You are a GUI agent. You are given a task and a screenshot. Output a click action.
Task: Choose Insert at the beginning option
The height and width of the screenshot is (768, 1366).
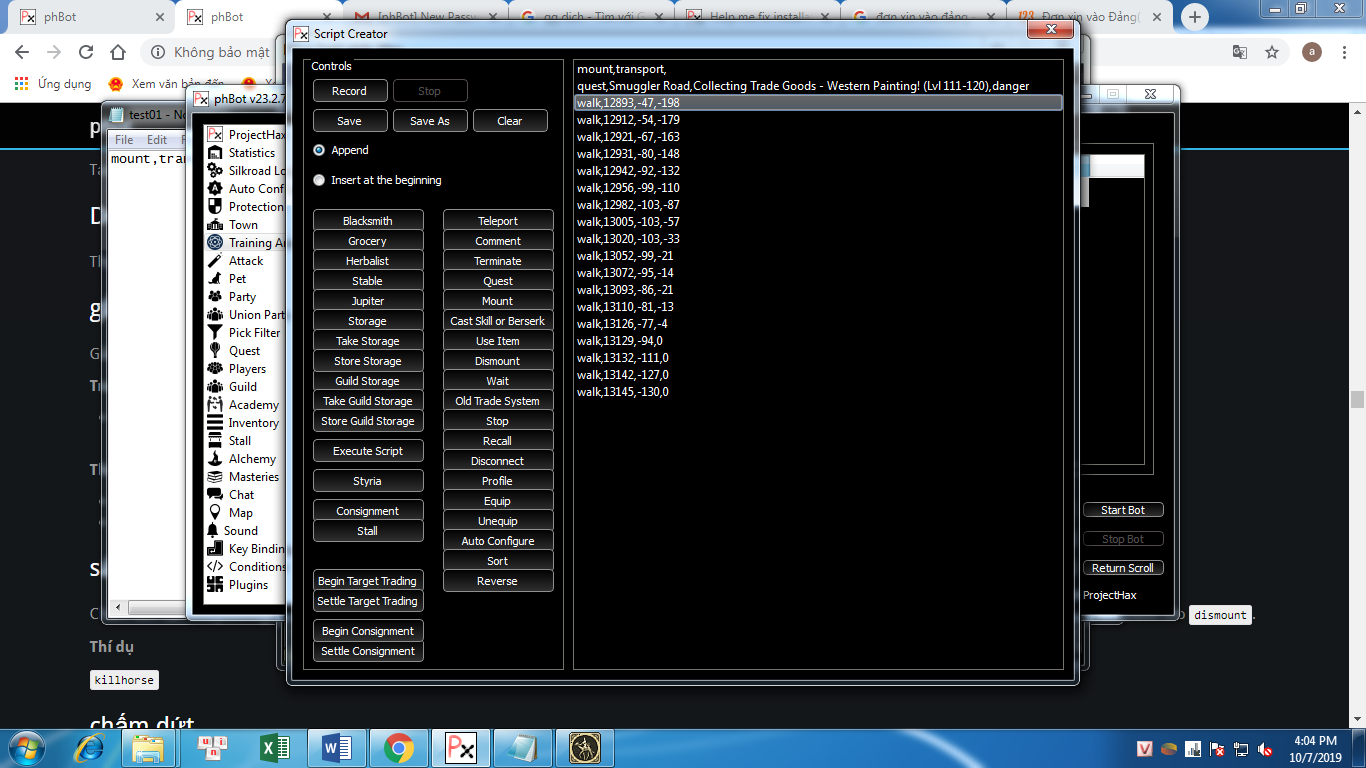coord(319,180)
